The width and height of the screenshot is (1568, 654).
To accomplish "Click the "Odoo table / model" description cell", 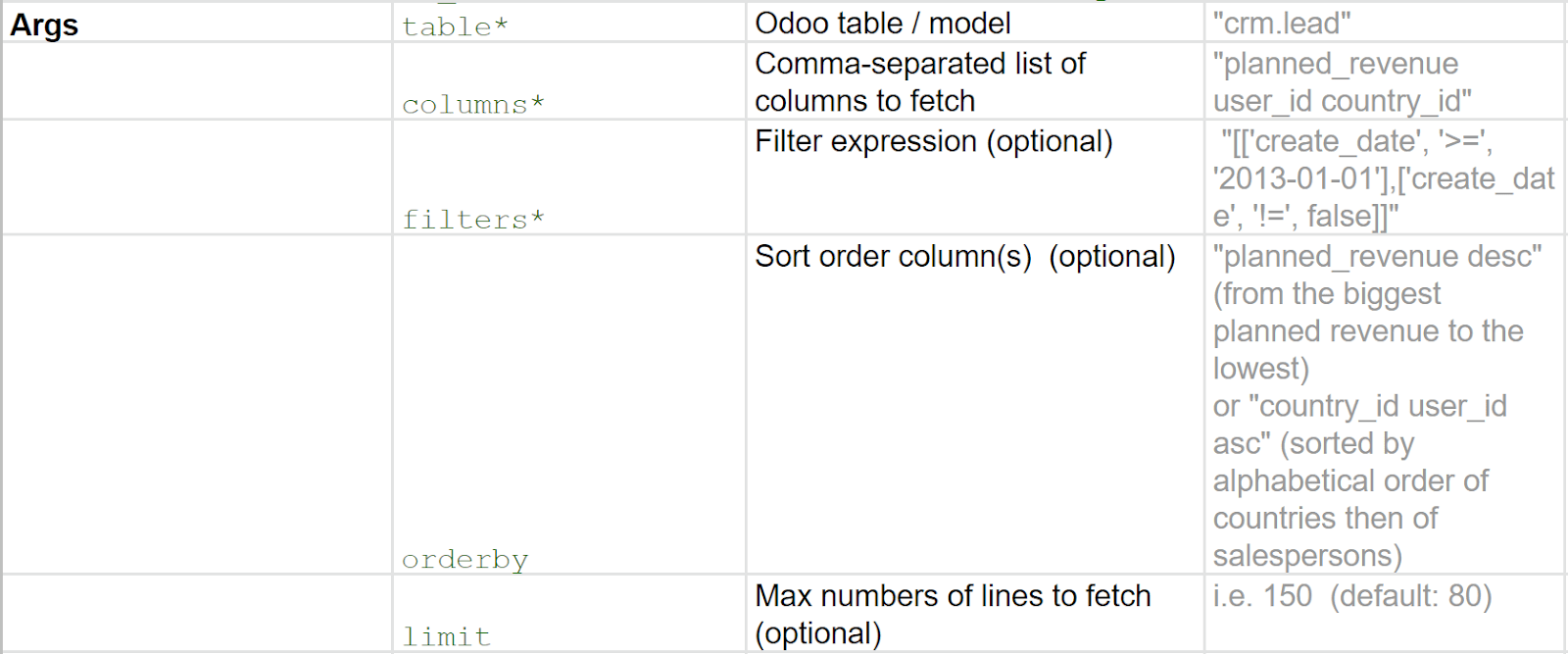I will tap(882, 23).
